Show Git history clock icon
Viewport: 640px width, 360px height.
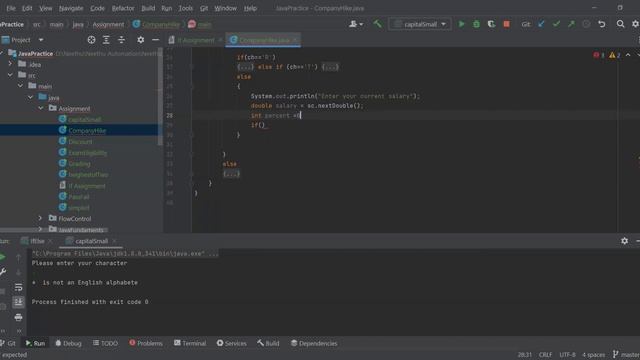[x=586, y=24]
